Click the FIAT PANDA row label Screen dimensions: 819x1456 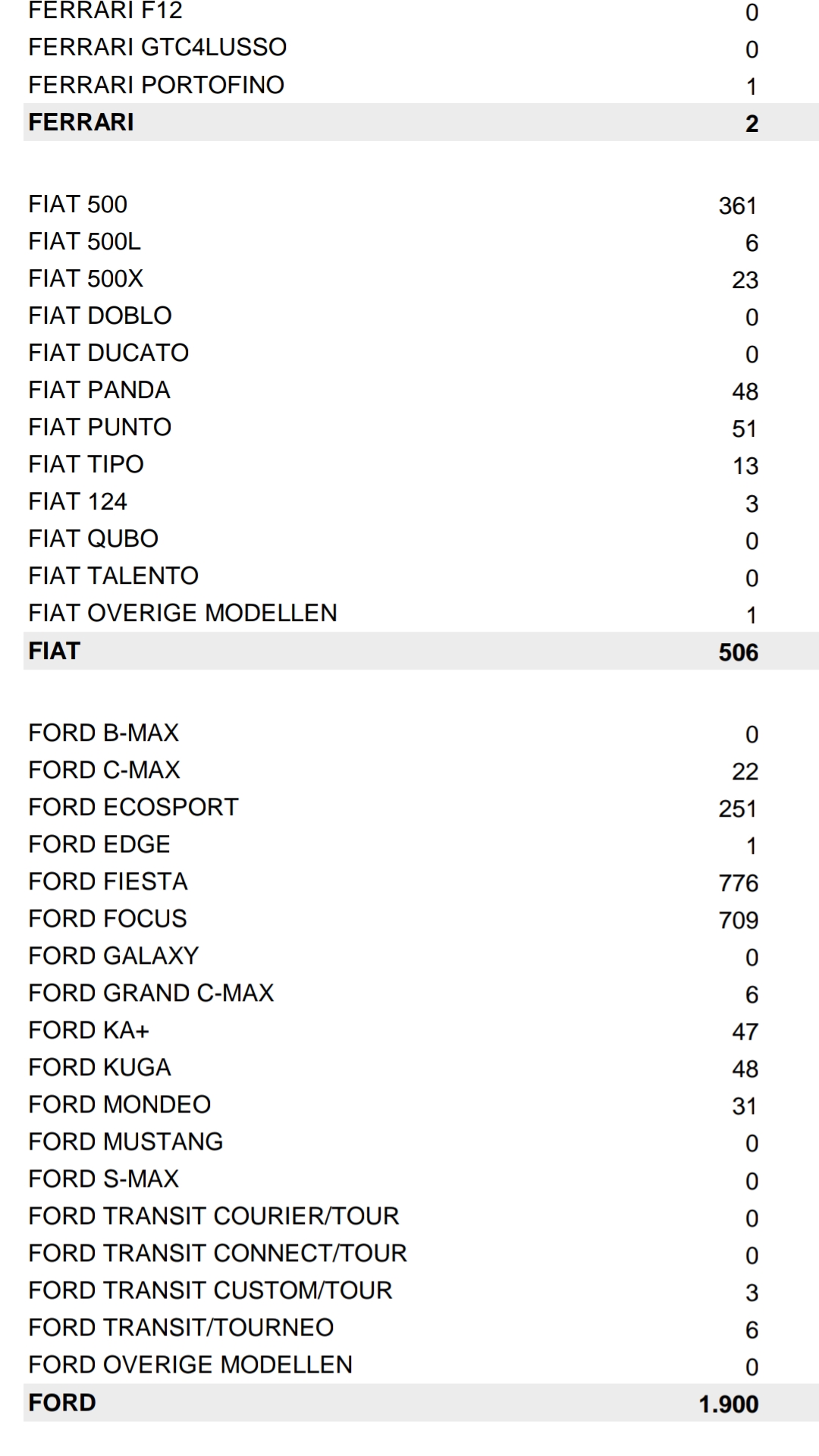point(99,390)
